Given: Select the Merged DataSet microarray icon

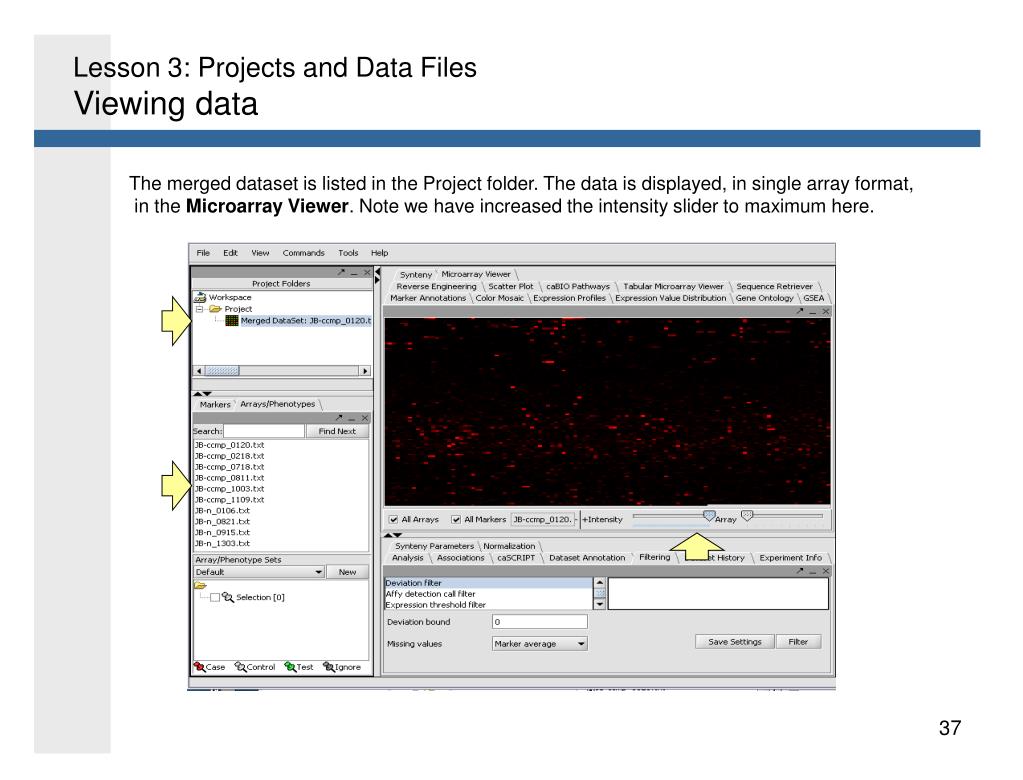Looking at the screenshot, I should point(232,321).
